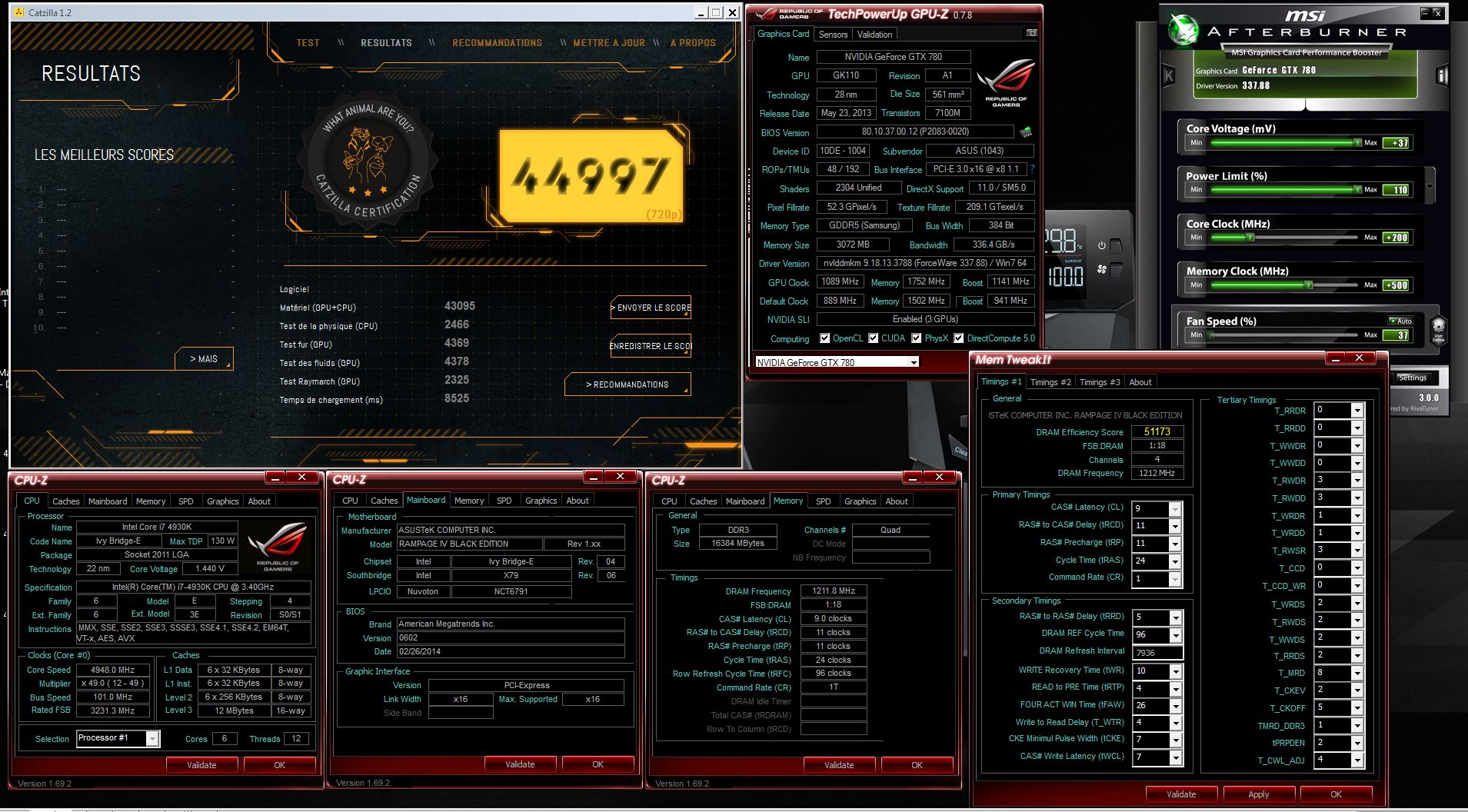1468x812 pixels.
Task: Close the MSI Afterburner window
Action: pyautogui.click(x=1438, y=13)
